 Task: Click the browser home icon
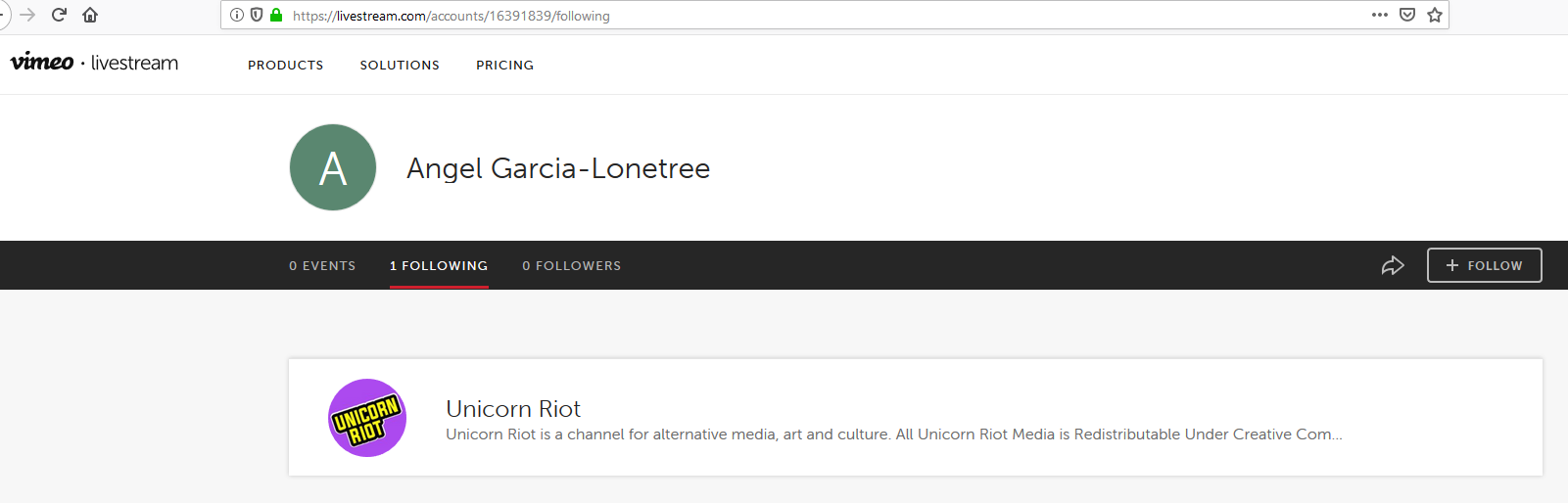90,15
